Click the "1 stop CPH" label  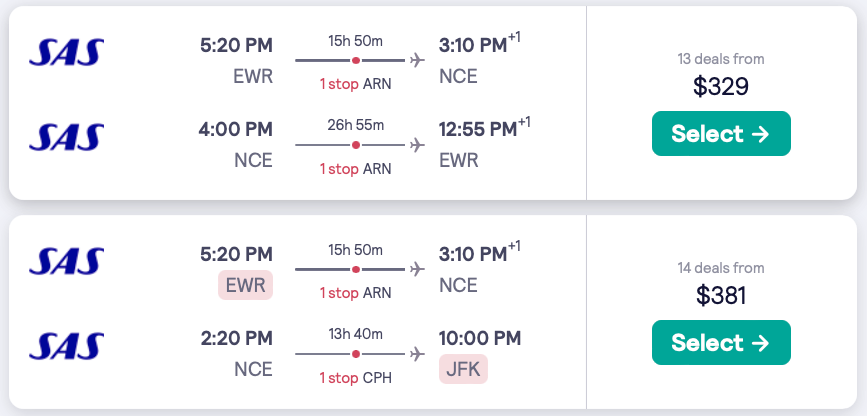(355, 377)
